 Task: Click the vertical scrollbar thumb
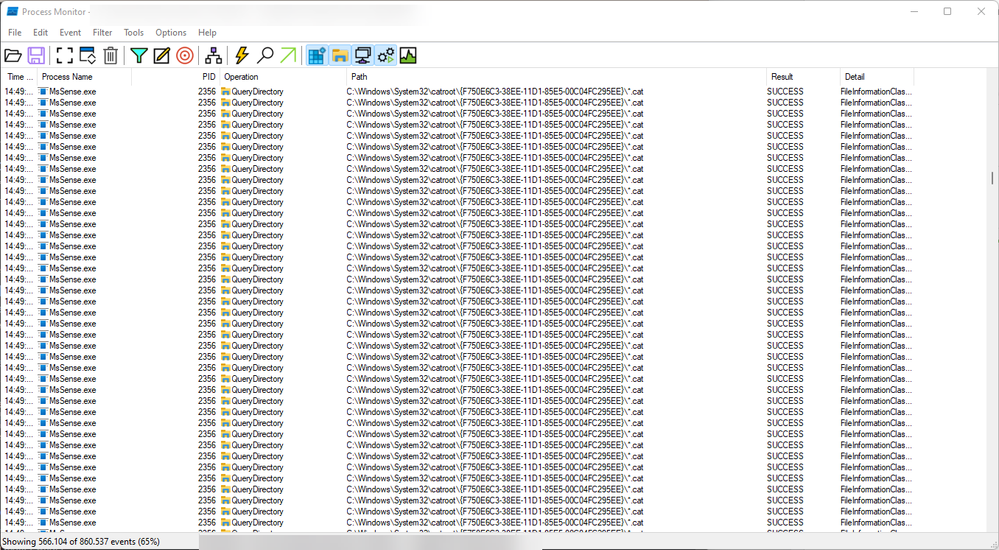click(992, 177)
